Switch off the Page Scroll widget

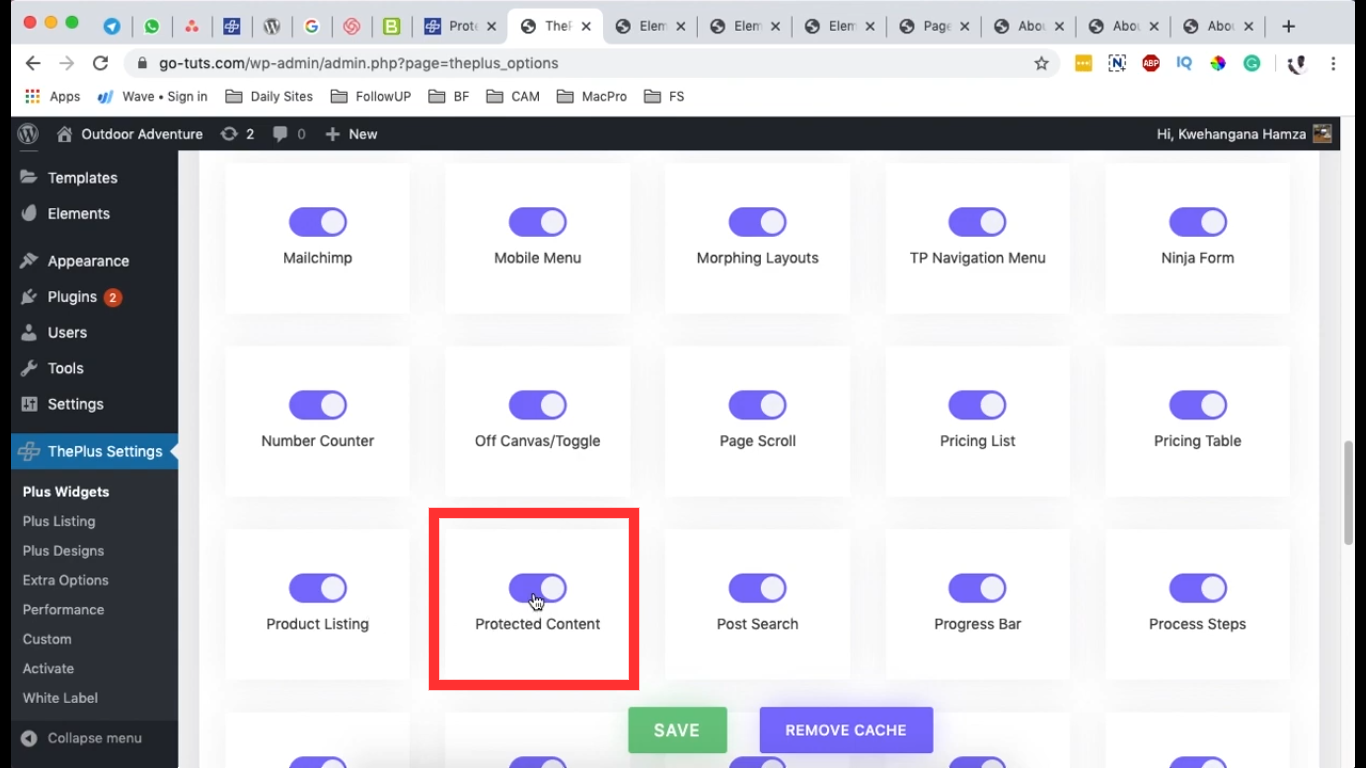pos(758,405)
